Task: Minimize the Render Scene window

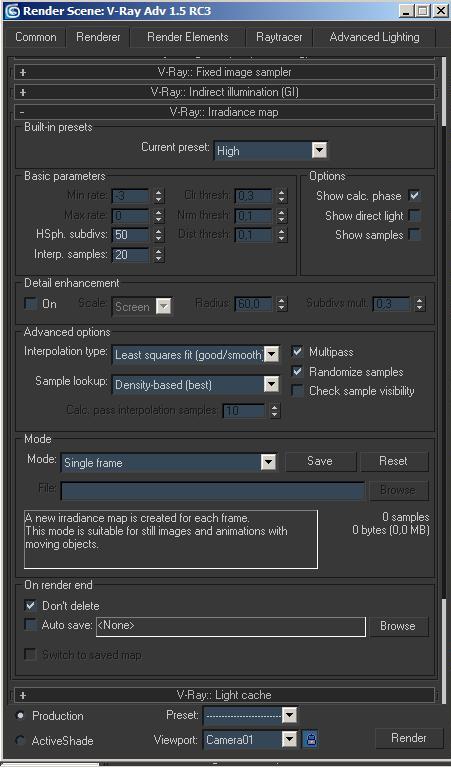Action: click(x=406, y=11)
